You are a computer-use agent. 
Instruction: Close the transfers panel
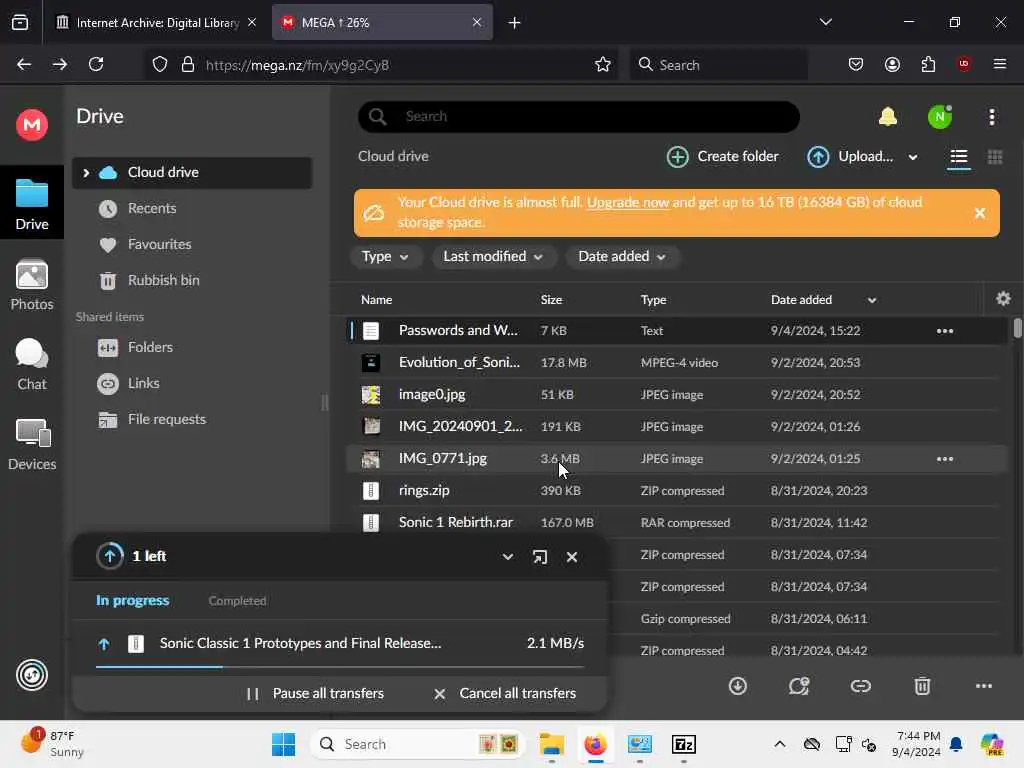click(572, 556)
